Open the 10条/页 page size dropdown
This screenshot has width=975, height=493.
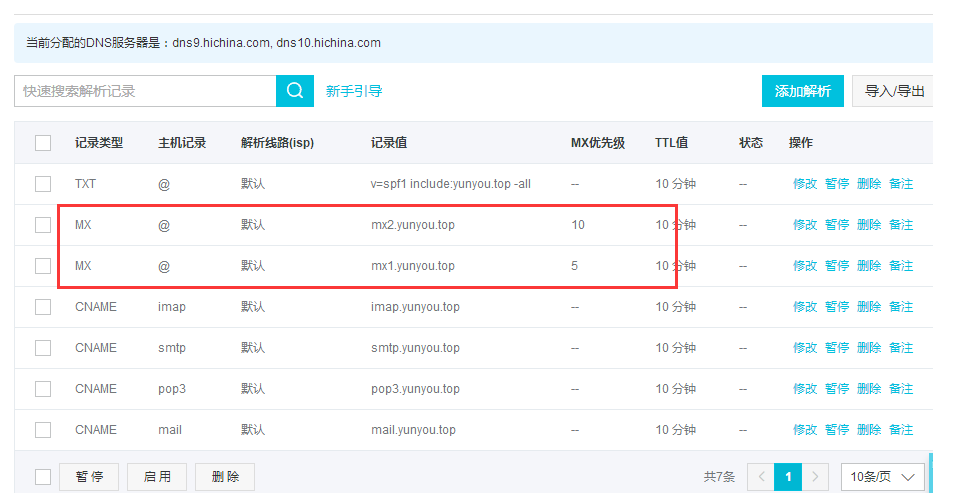coord(882,477)
